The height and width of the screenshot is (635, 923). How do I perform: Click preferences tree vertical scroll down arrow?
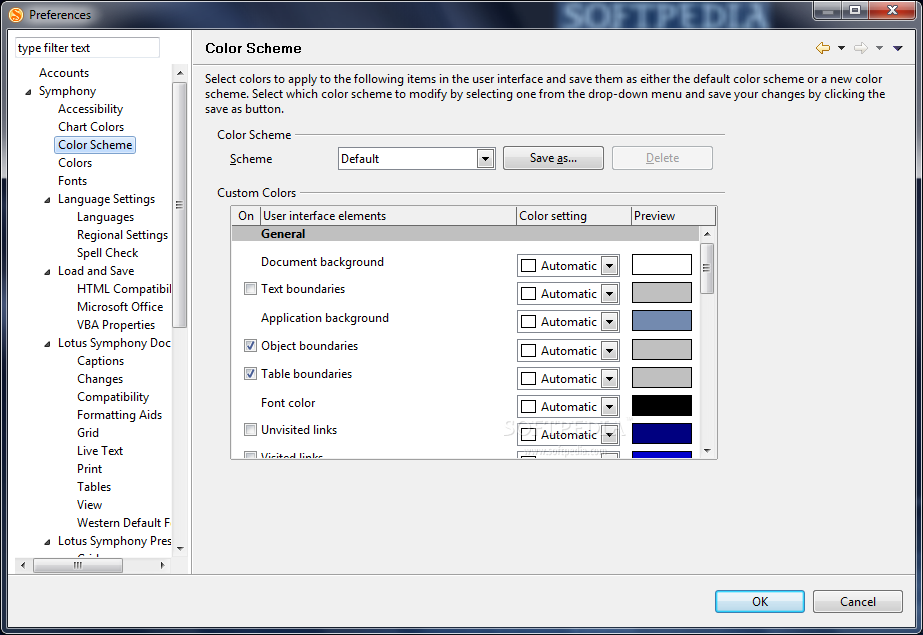[x=180, y=548]
